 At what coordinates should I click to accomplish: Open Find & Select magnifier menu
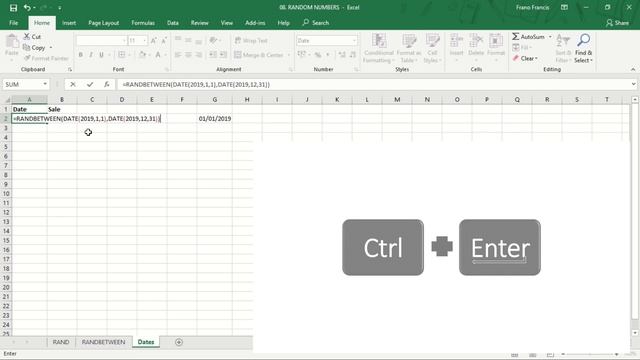(x=584, y=48)
